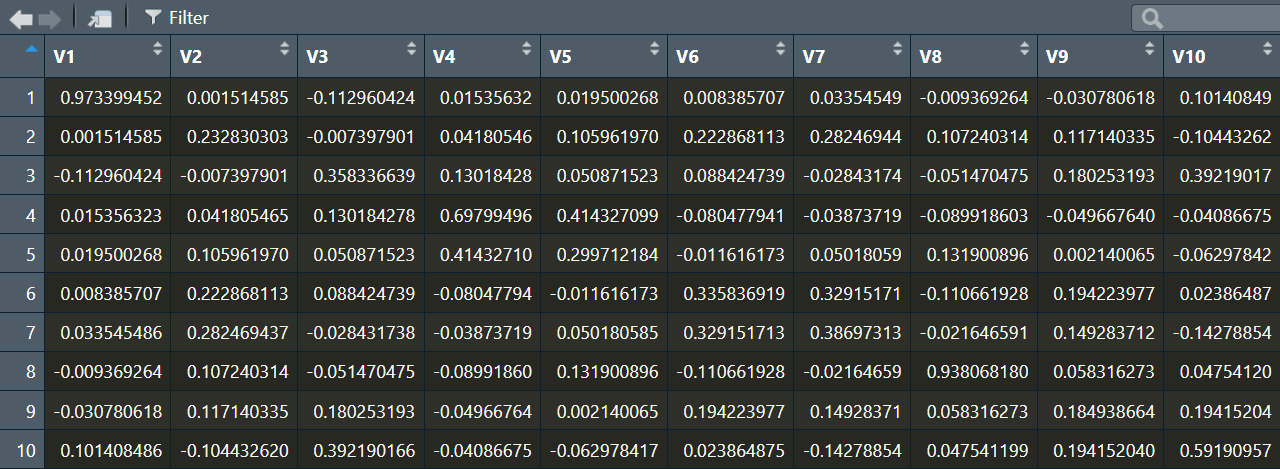Click the forward navigation arrow
Screen dimensions: 1280x469
coord(50,18)
